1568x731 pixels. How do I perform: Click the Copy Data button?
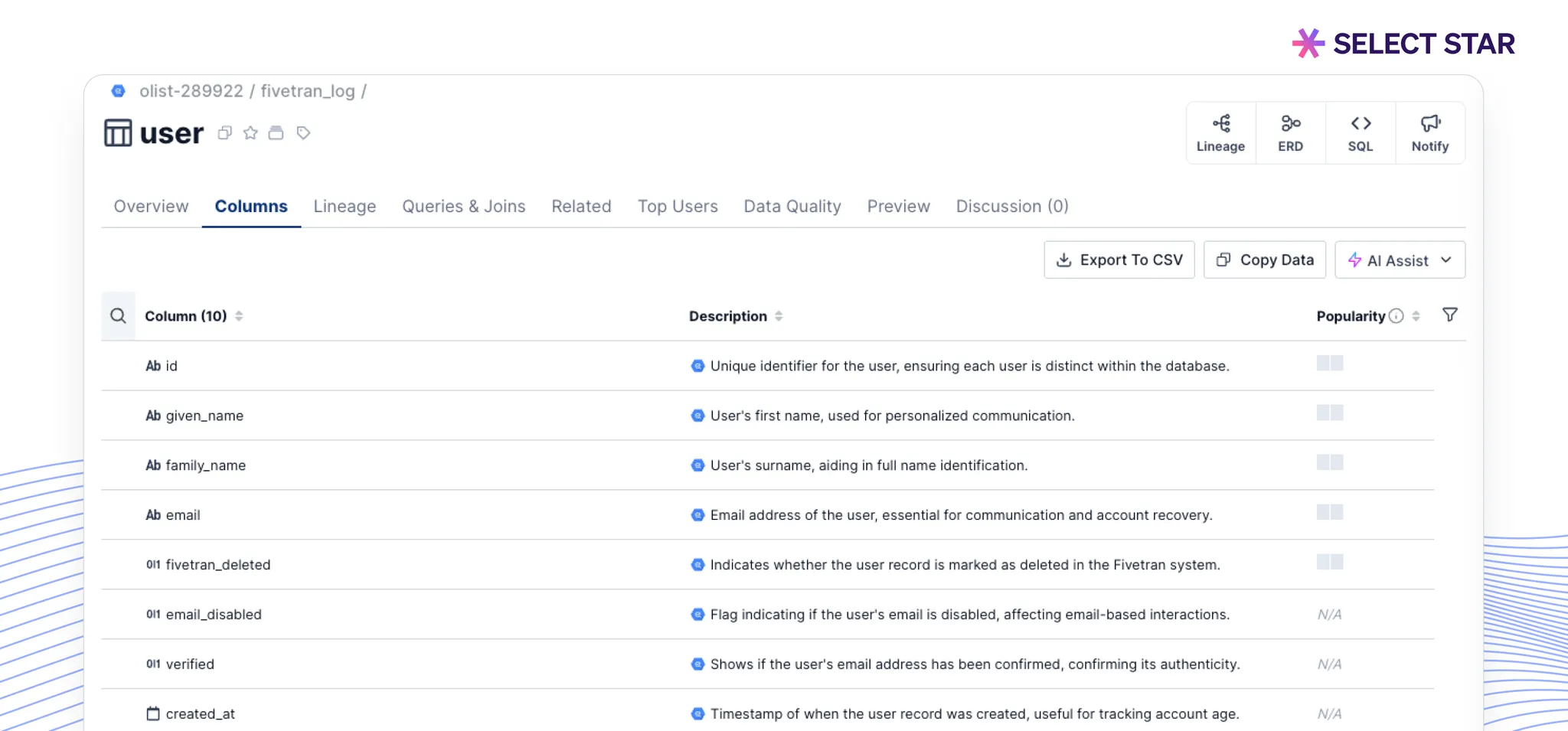(x=1264, y=260)
